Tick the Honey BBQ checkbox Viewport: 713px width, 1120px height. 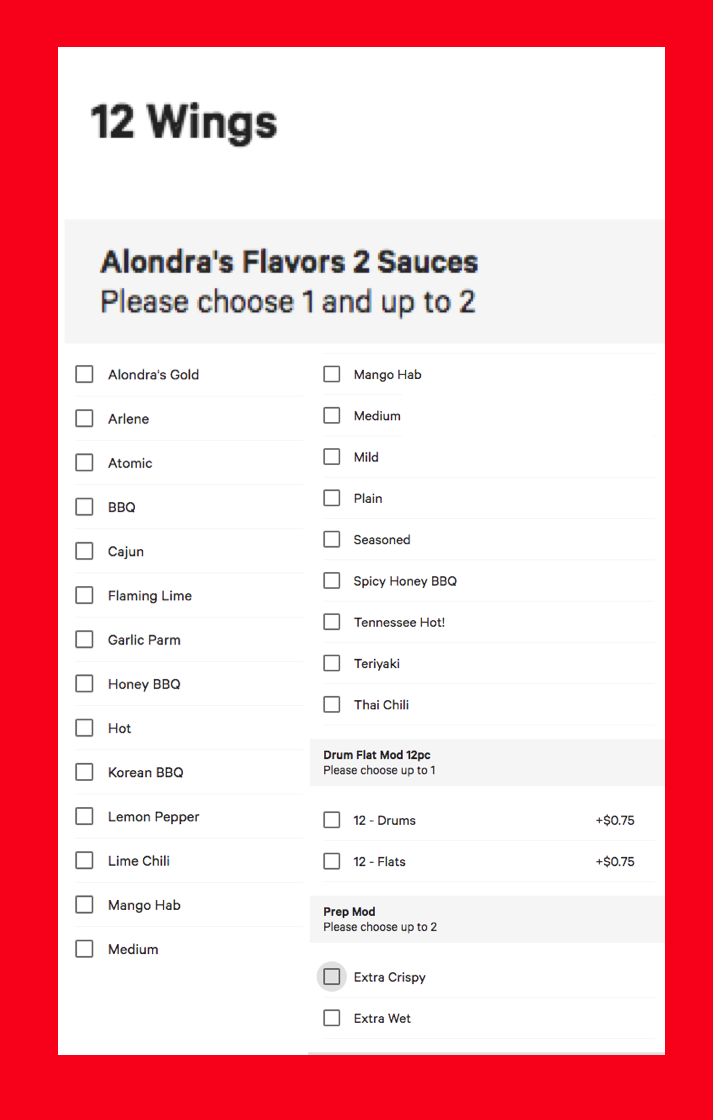click(85, 684)
